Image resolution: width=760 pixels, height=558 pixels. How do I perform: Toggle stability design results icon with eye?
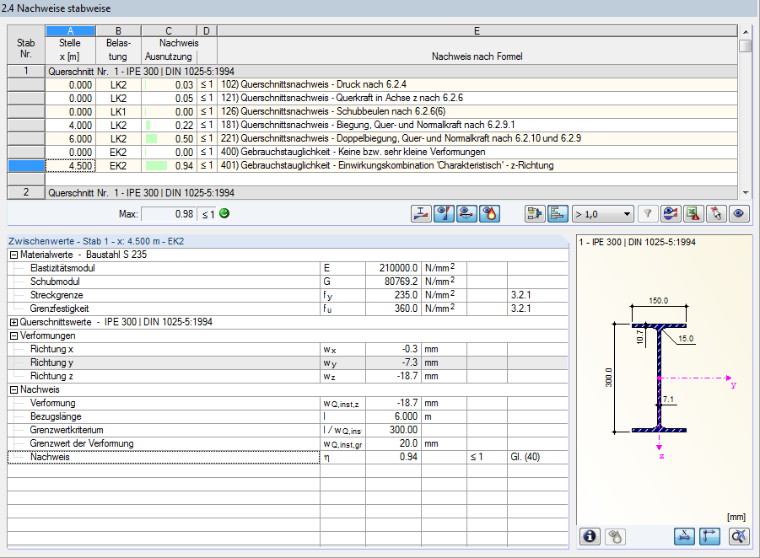click(444, 214)
